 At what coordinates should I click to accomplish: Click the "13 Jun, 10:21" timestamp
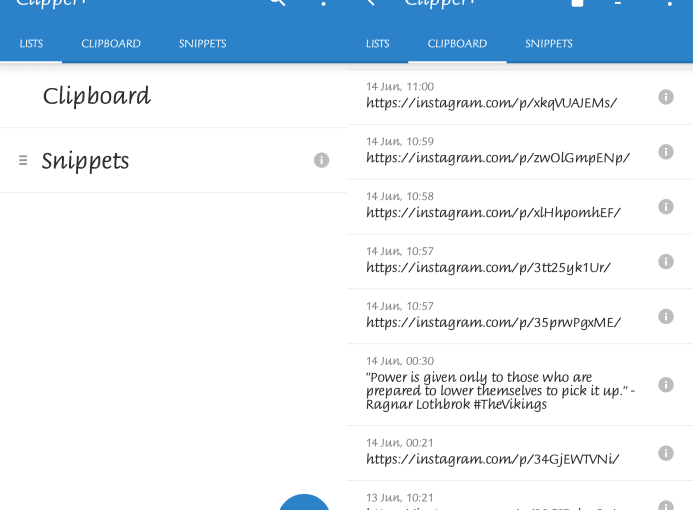tap(400, 498)
